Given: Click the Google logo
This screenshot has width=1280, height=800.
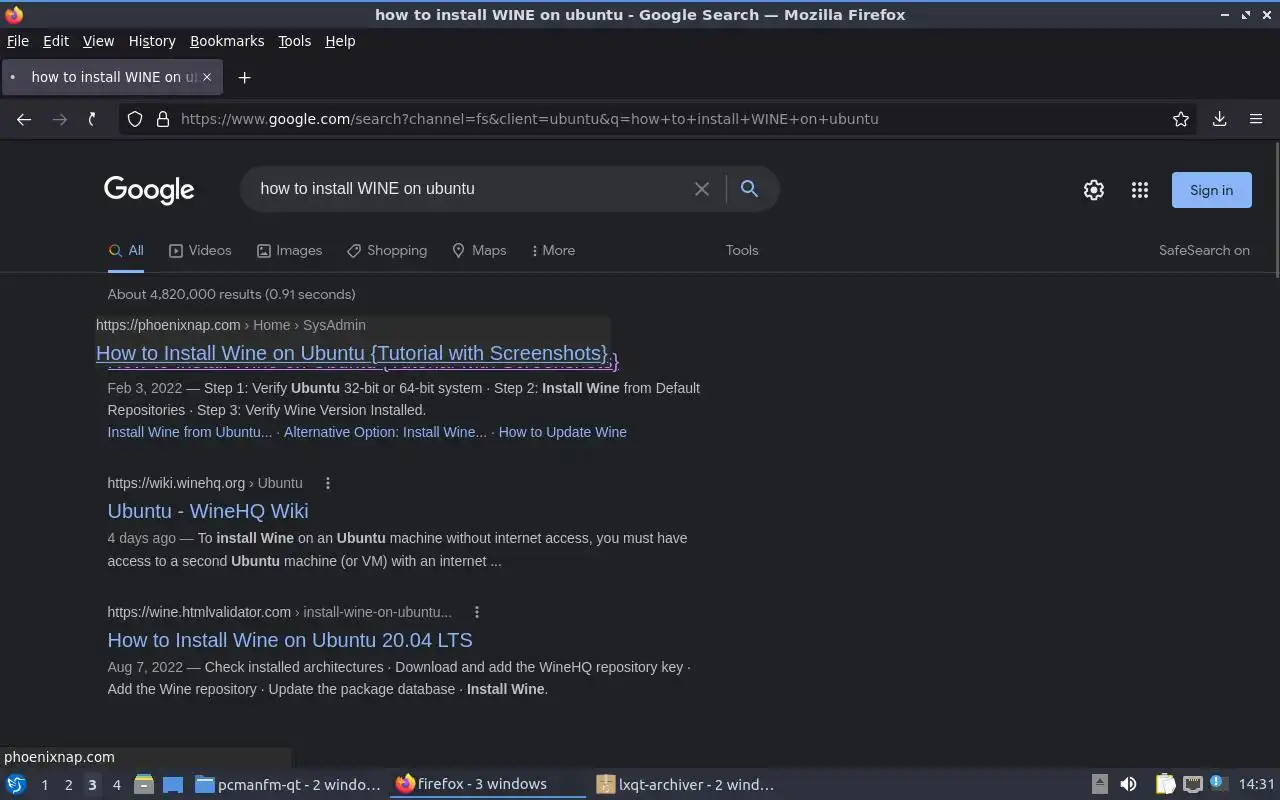Looking at the screenshot, I should pyautogui.click(x=149, y=190).
